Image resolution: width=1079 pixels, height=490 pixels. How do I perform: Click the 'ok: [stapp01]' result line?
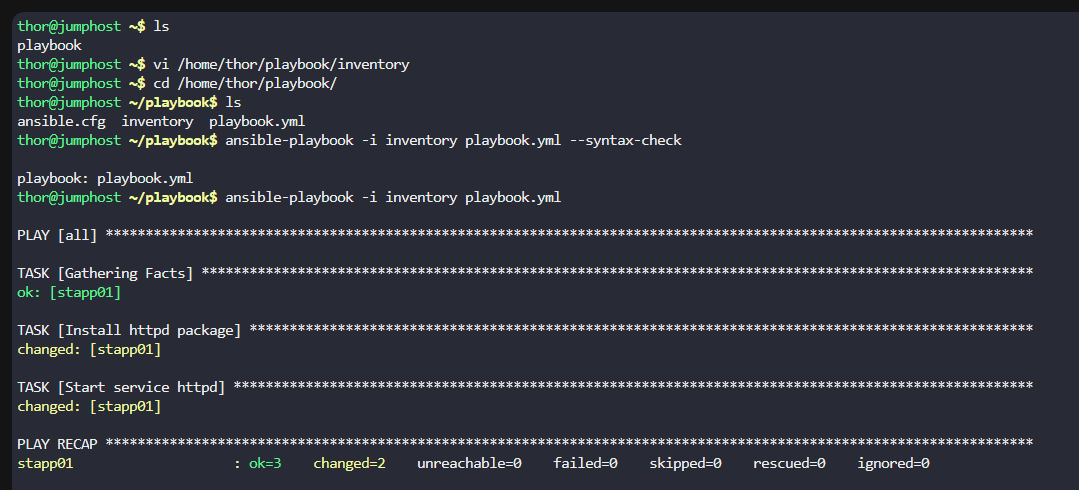click(x=69, y=292)
